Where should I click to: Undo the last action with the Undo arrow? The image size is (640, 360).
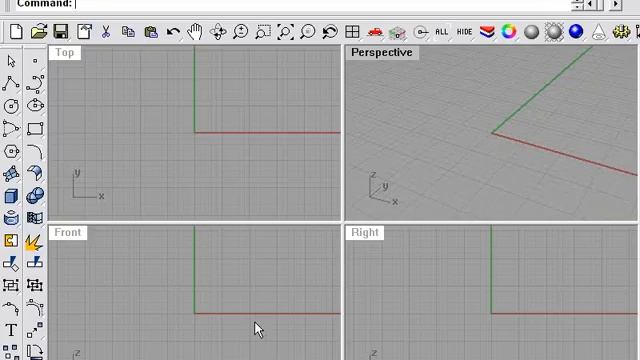(x=173, y=31)
